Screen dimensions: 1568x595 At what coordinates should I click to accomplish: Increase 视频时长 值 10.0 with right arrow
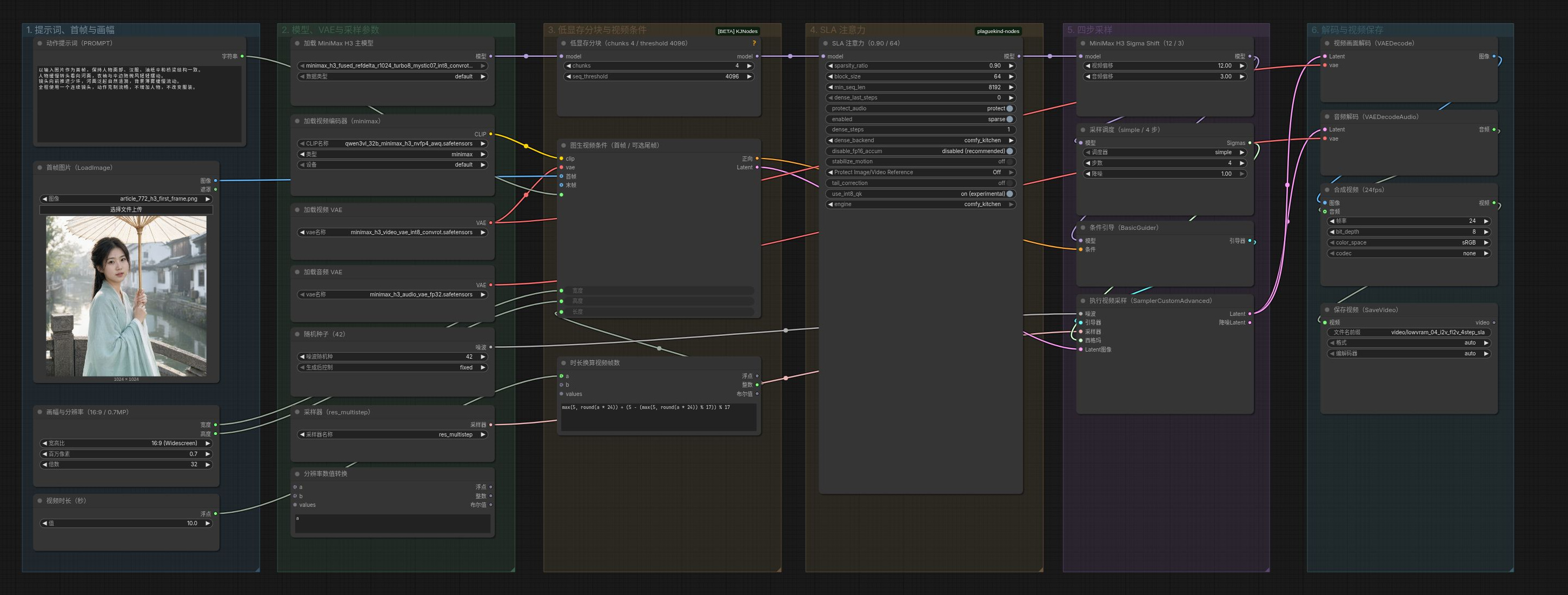click(x=208, y=523)
